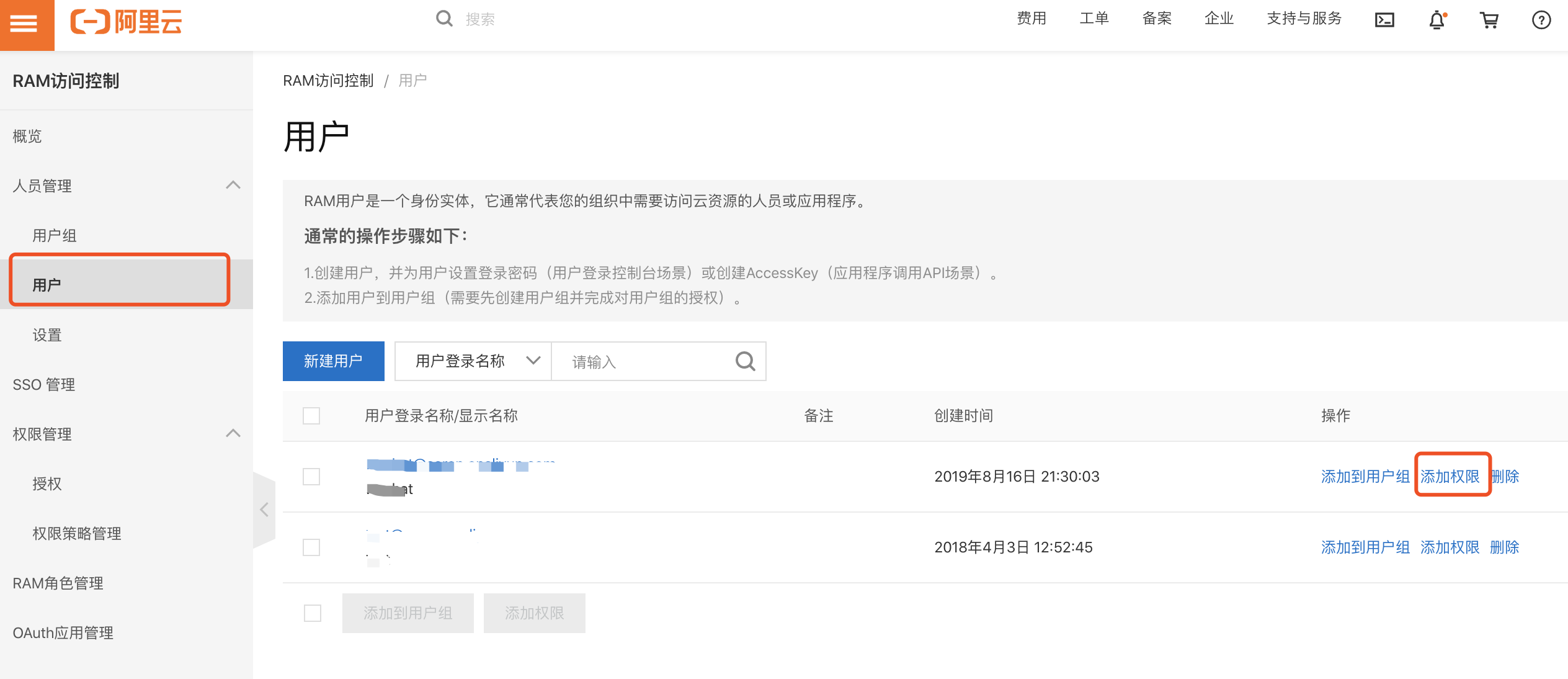Click 添加权限 for the 2018 user
1568x679 pixels.
click(1450, 547)
